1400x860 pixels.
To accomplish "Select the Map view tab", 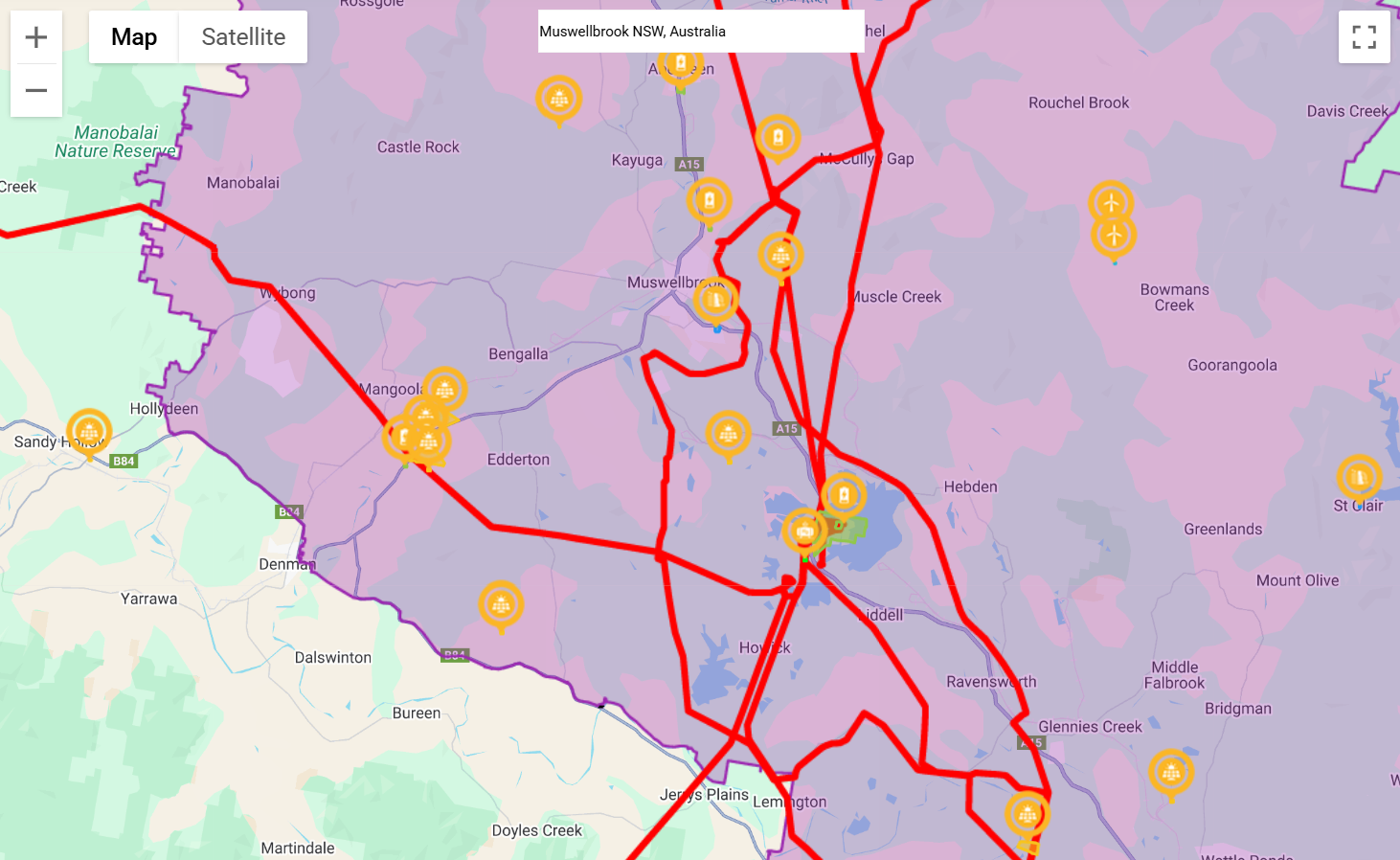I will point(134,37).
